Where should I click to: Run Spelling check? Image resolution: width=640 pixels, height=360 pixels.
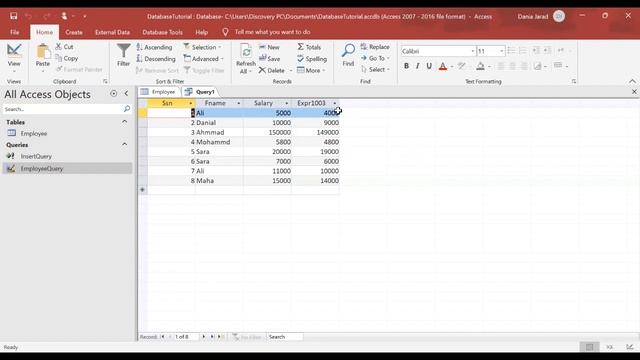tap(312, 58)
